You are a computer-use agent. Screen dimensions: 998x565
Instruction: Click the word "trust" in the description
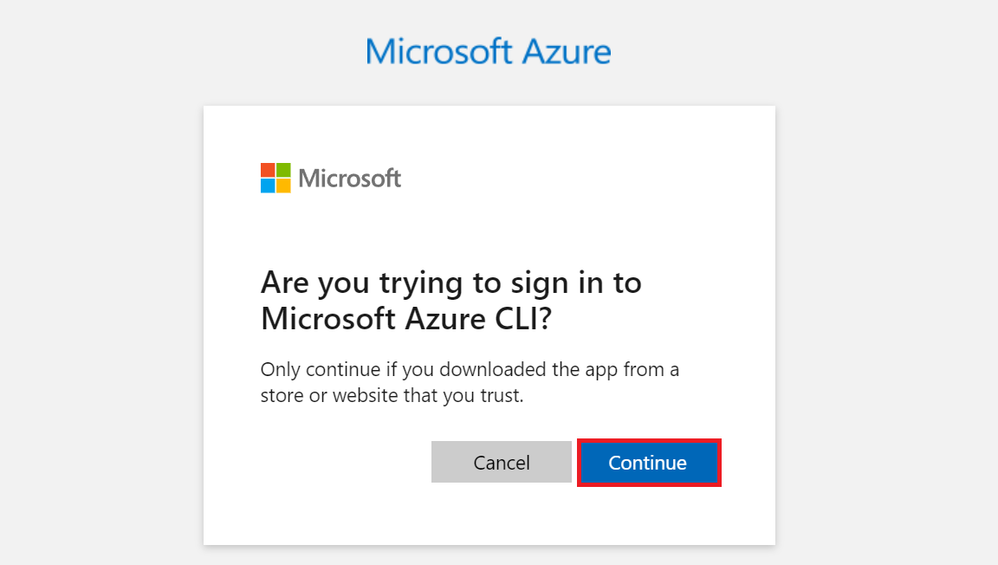pos(498,396)
